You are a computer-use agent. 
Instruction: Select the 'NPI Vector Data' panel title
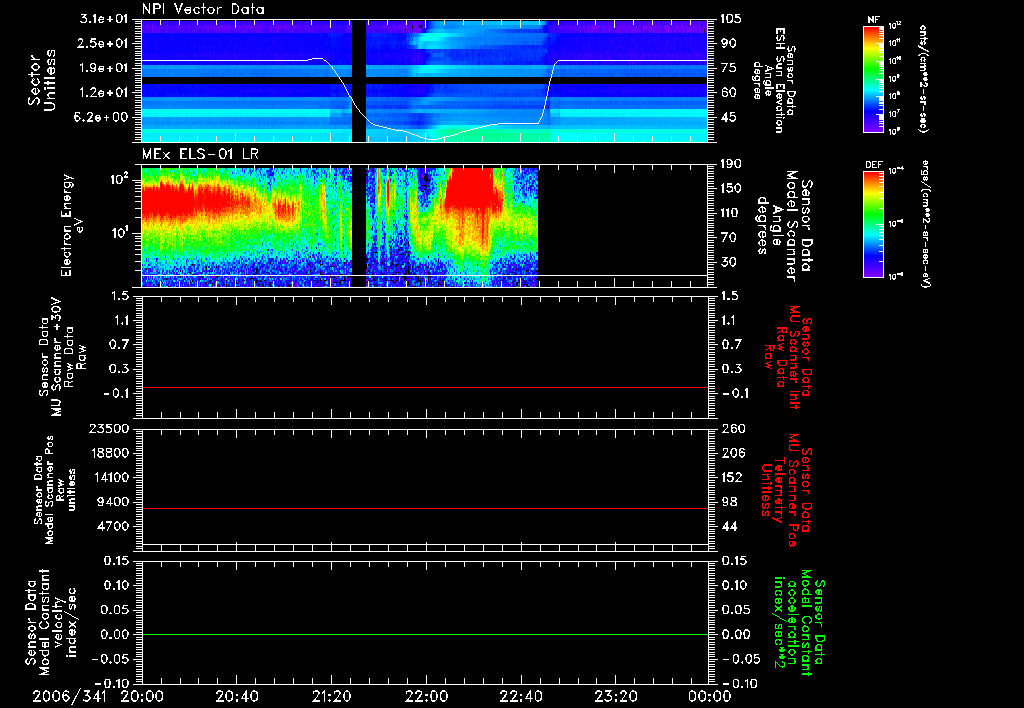pyautogui.click(x=203, y=9)
